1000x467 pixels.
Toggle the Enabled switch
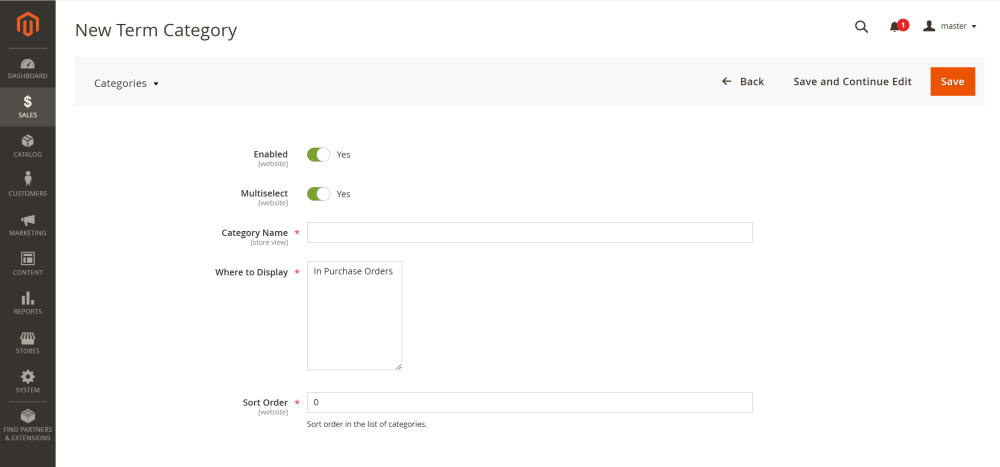[x=318, y=154]
